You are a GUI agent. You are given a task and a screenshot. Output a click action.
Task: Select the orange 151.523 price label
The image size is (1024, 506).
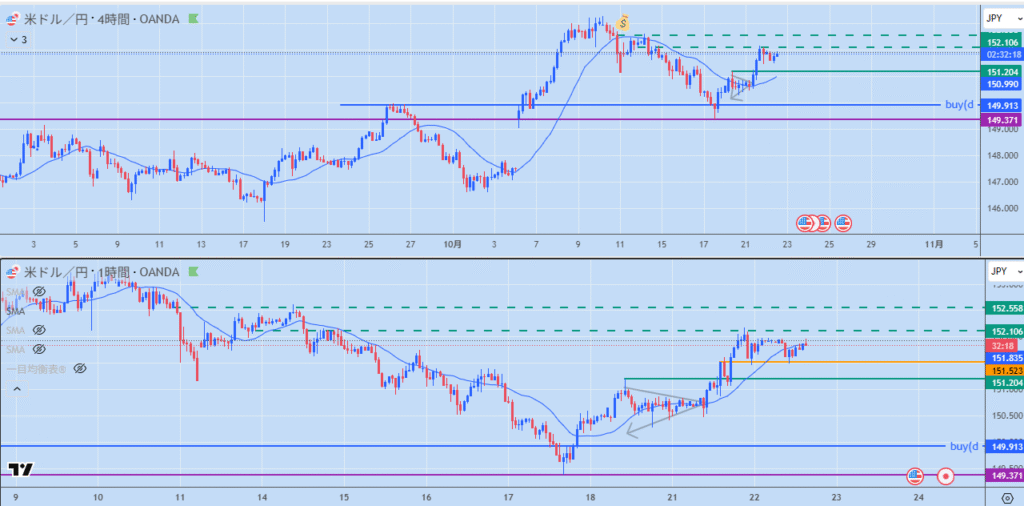click(1002, 370)
